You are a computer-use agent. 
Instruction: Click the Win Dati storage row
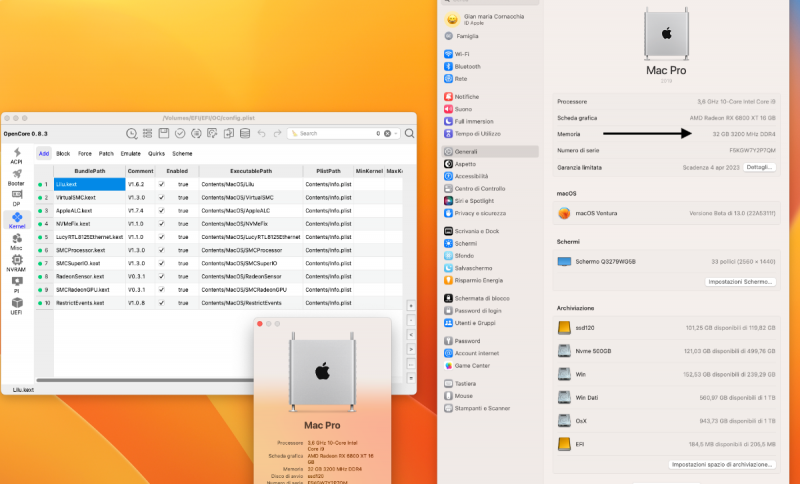coord(666,398)
